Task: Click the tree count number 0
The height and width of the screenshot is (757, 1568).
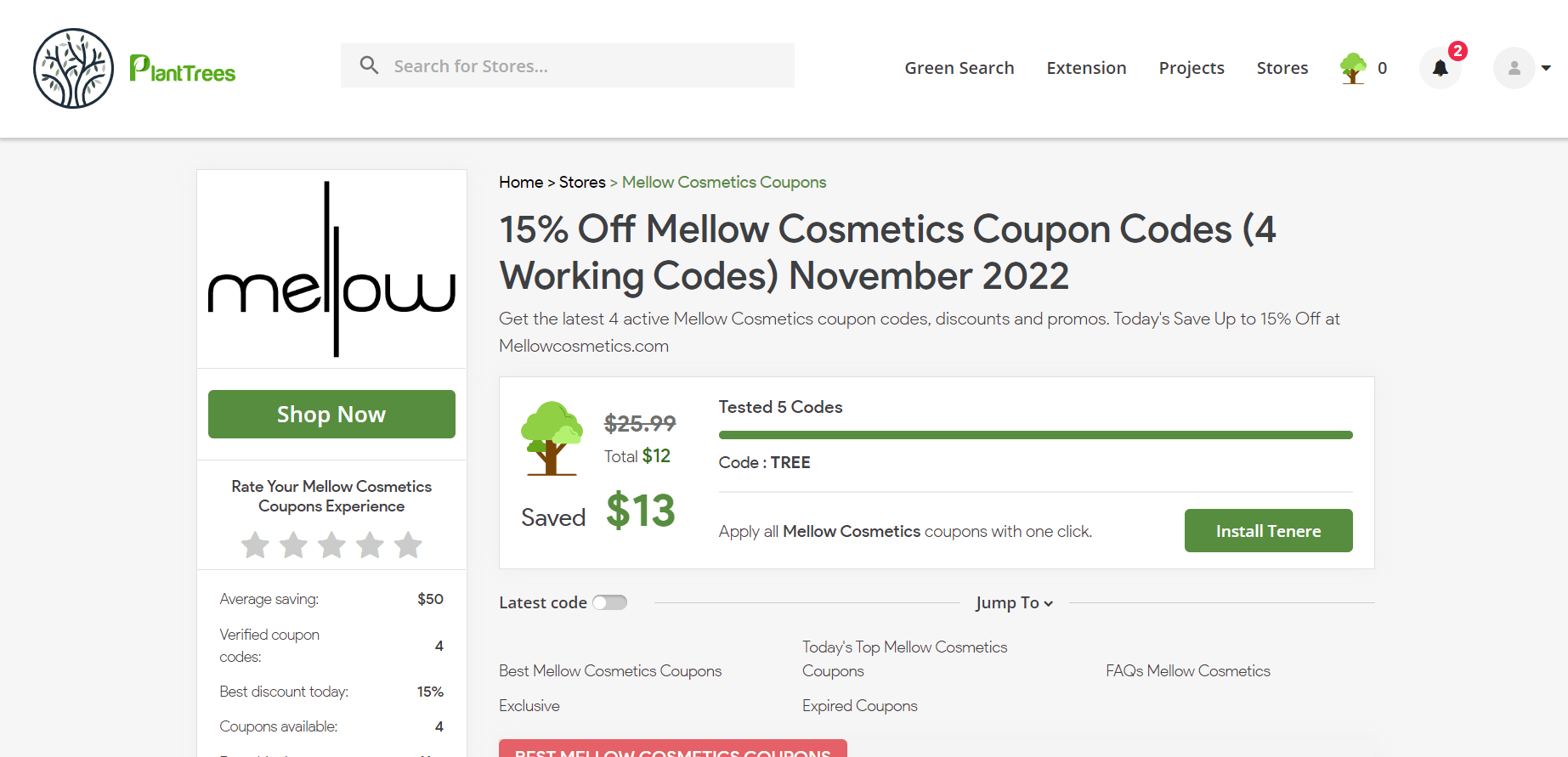Action: 1382,68
